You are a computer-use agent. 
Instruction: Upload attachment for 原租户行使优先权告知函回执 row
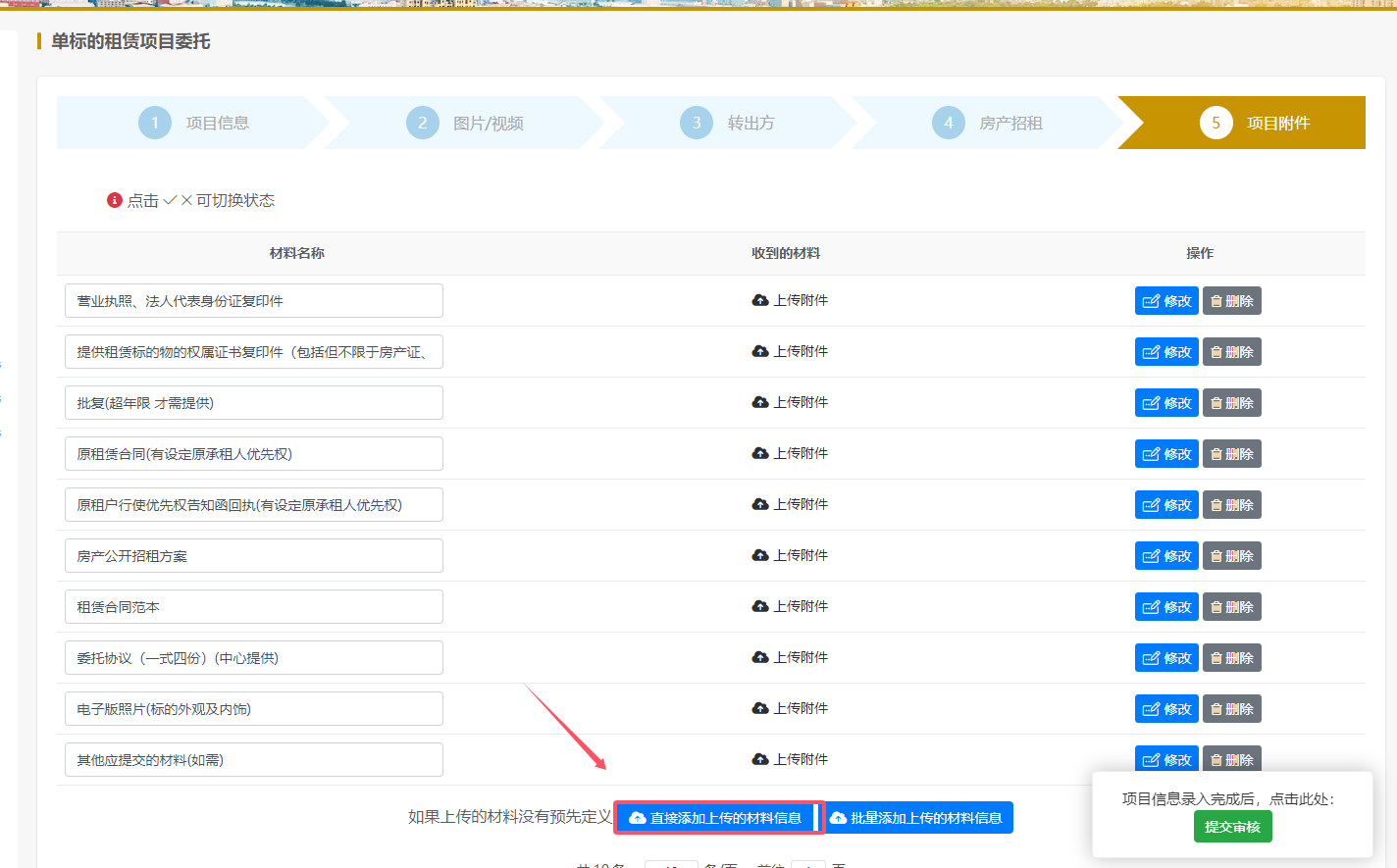point(790,504)
